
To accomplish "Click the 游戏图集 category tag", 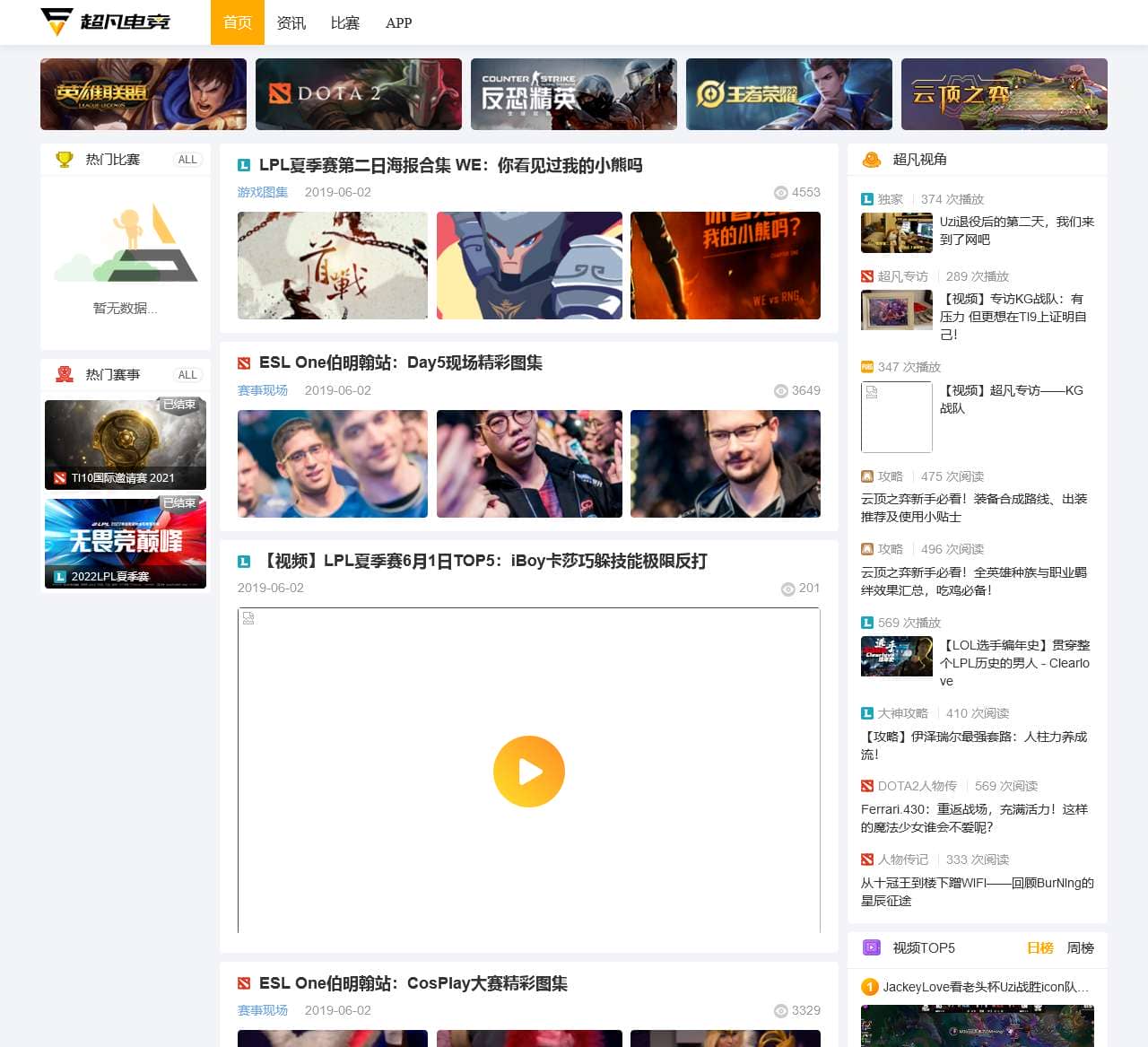I will tap(263, 192).
